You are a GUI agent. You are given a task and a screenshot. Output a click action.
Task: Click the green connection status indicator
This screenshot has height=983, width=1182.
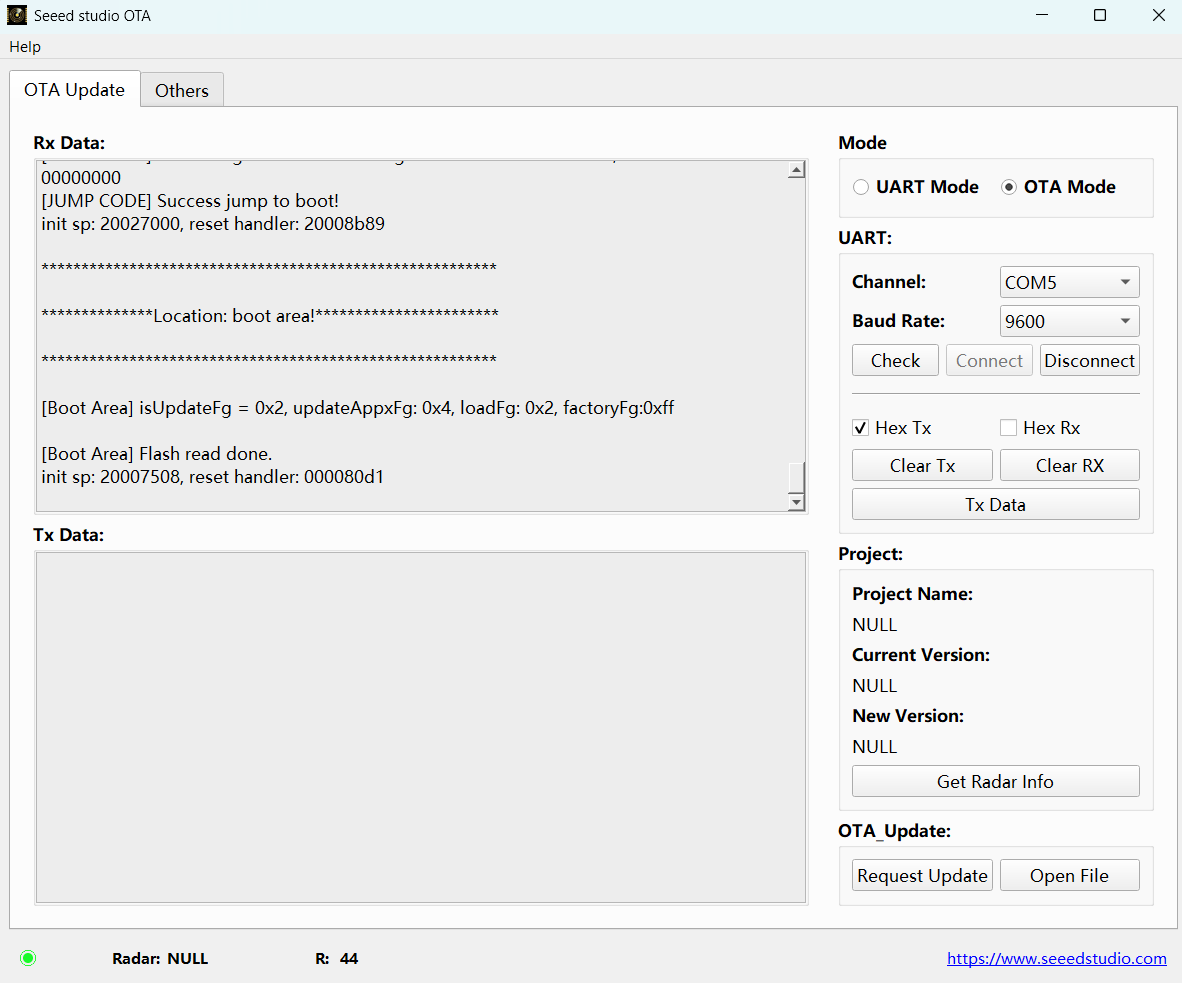[28, 958]
